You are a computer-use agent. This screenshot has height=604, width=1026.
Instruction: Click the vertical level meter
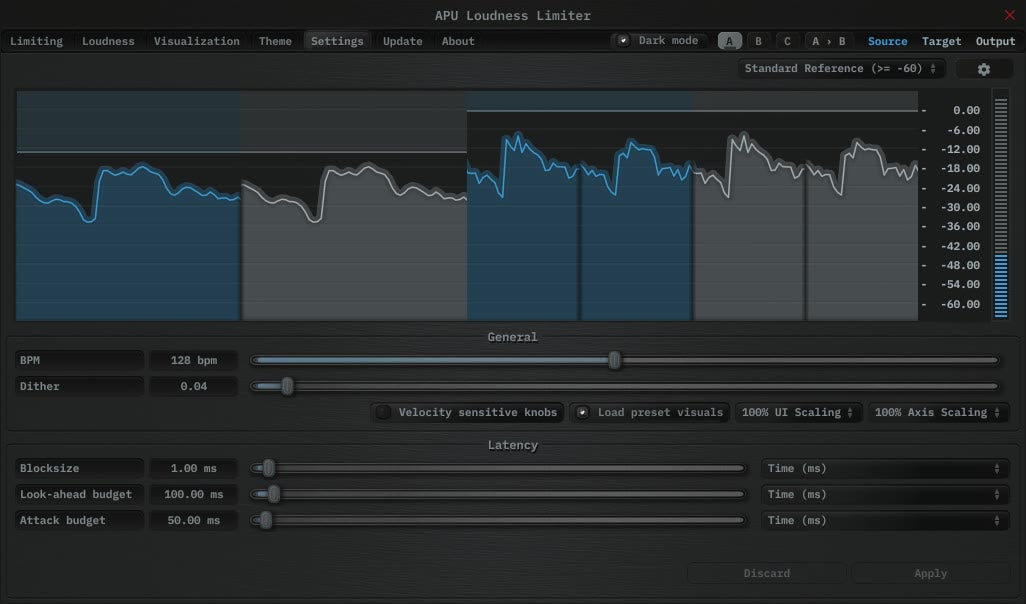pos(1000,207)
